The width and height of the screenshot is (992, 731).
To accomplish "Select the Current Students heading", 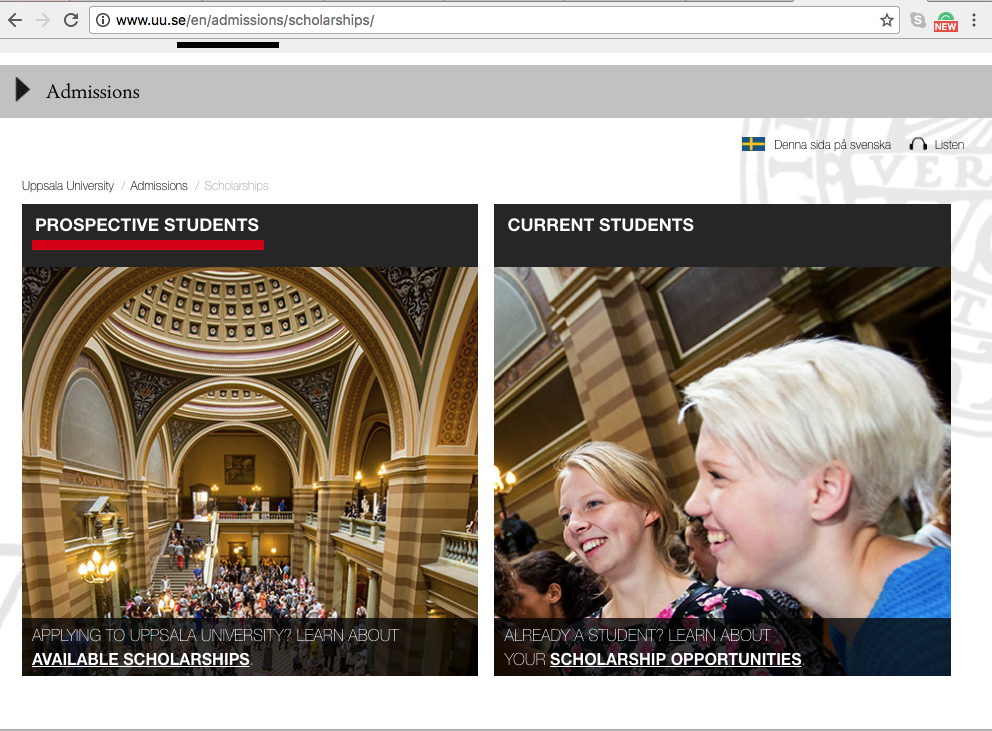I will (x=600, y=225).
